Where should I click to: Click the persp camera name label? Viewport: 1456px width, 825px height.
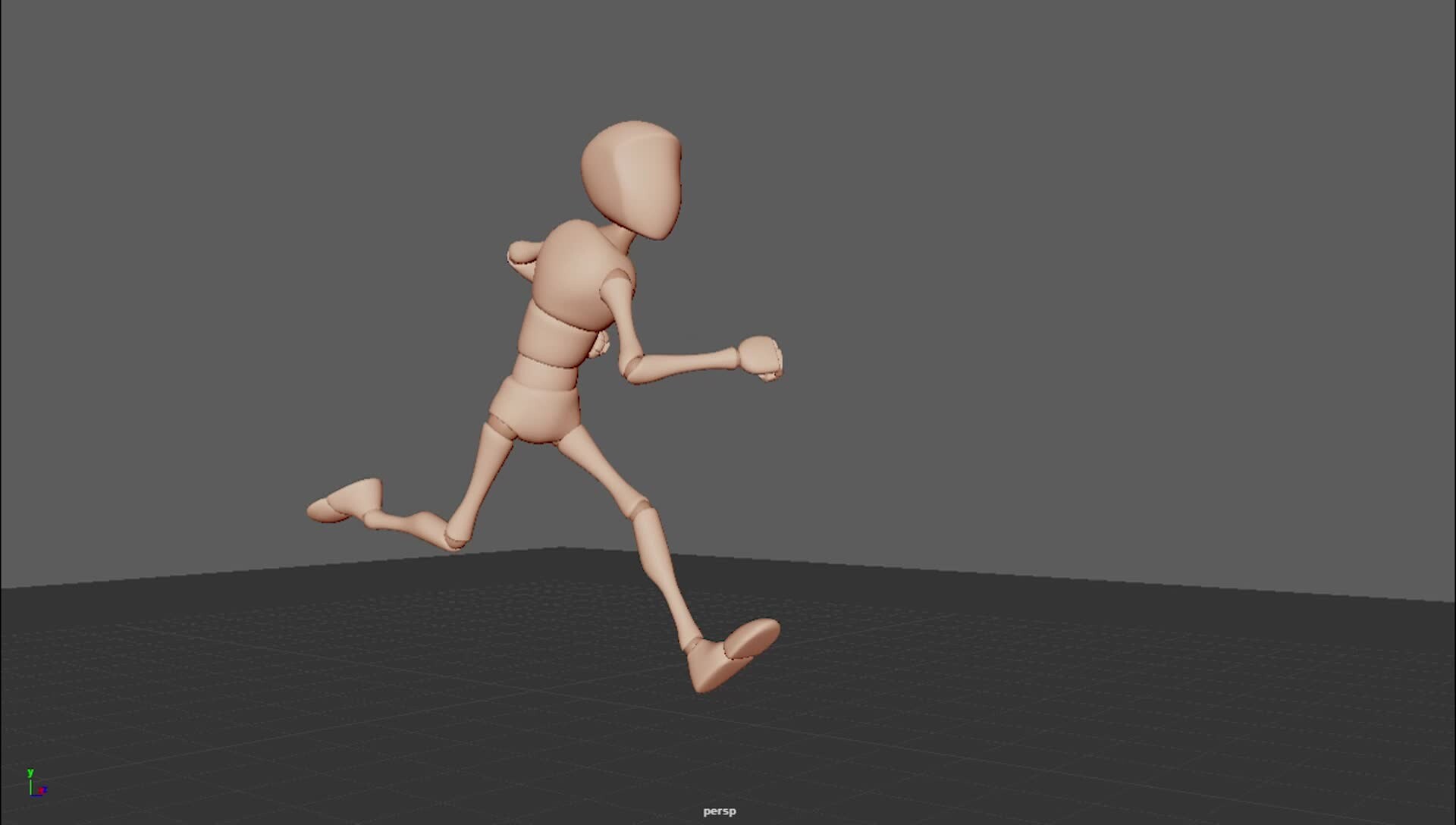pyautogui.click(x=719, y=811)
